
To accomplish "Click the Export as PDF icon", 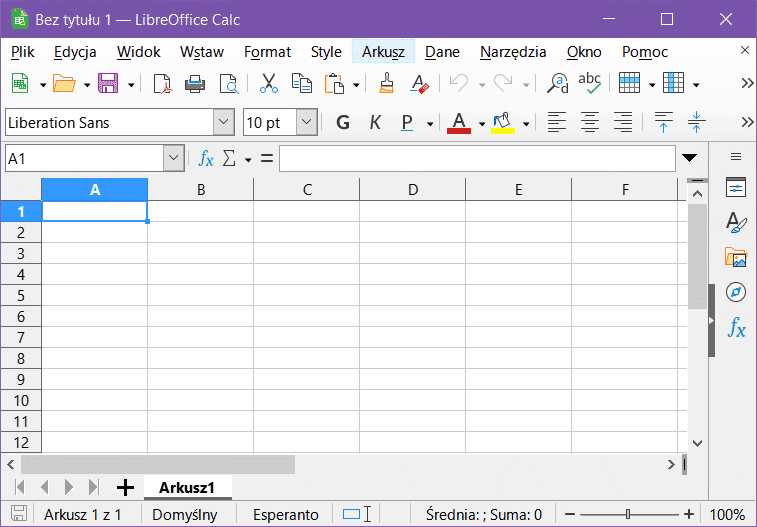I will tap(162, 84).
